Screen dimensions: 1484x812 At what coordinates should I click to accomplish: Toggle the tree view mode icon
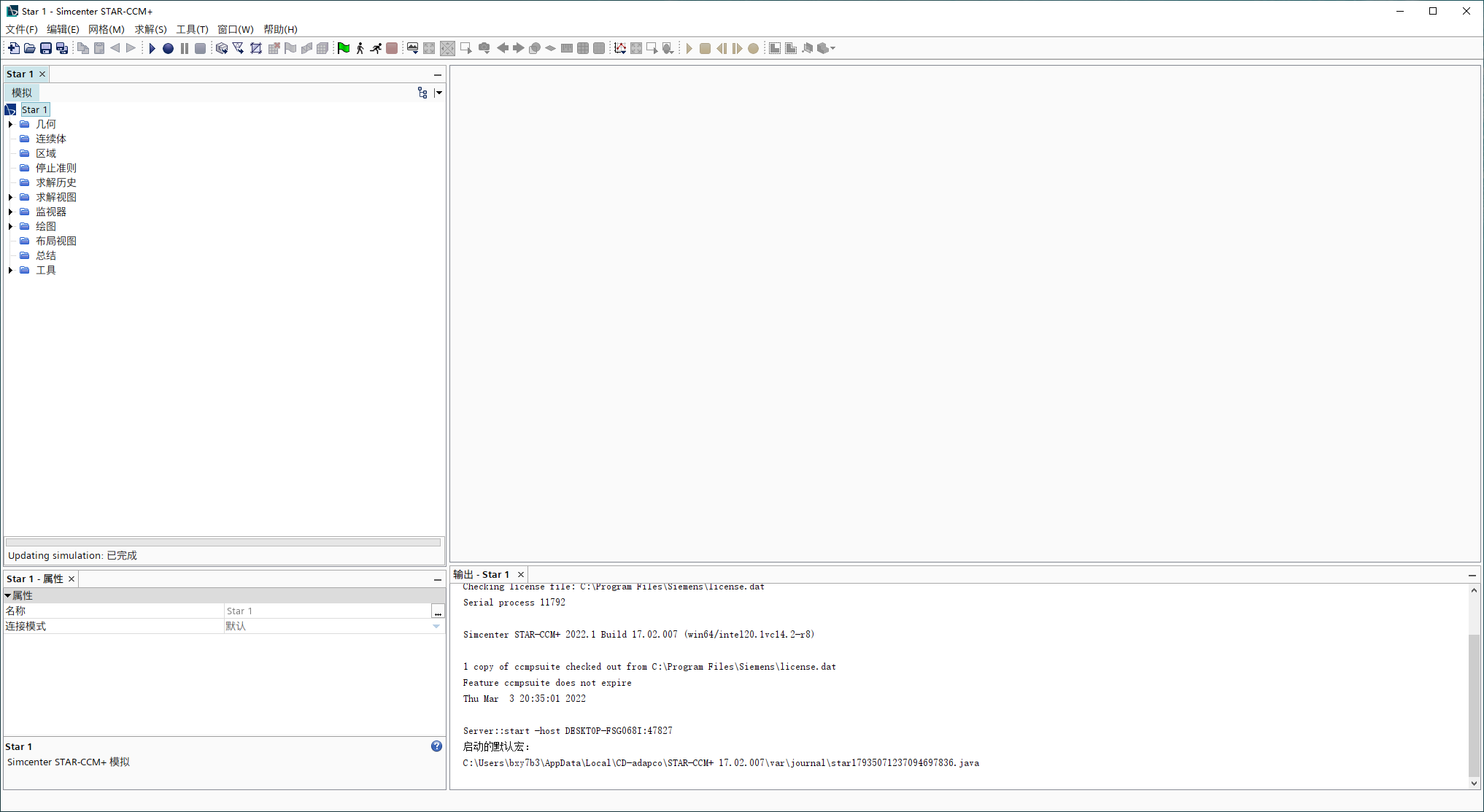(x=422, y=93)
